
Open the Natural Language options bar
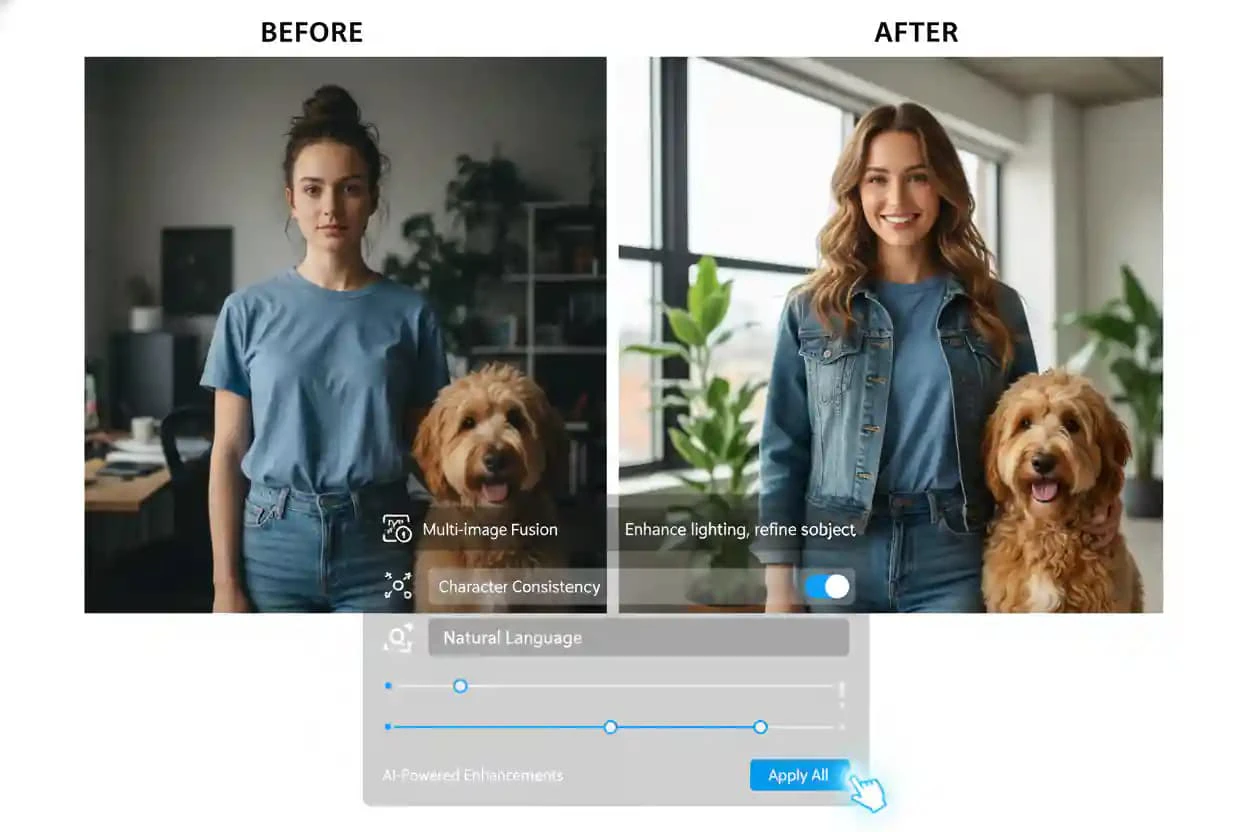click(638, 637)
